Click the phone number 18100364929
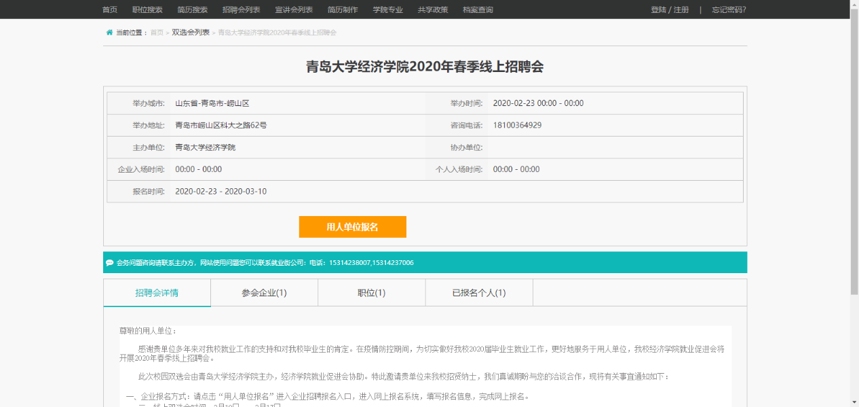The width and height of the screenshot is (859, 407). [518, 125]
